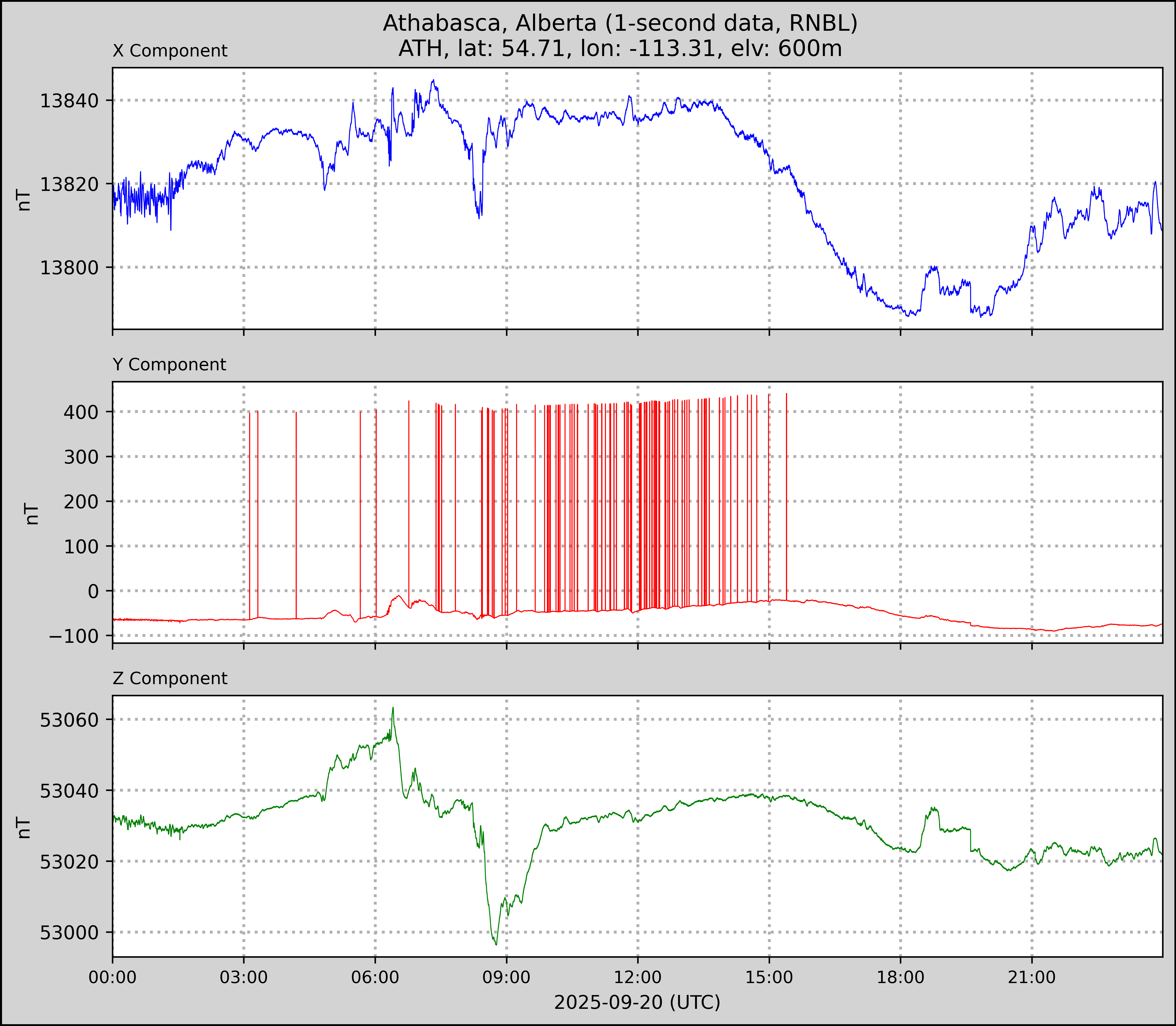
Task: Click the 'Z Component' panel label
Action: [170, 679]
